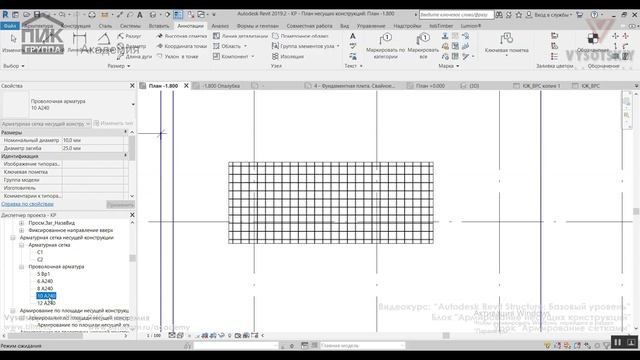Viewport: 640px width, 360px height.
Task: Expand the Область dropdown
Action: coord(245,46)
